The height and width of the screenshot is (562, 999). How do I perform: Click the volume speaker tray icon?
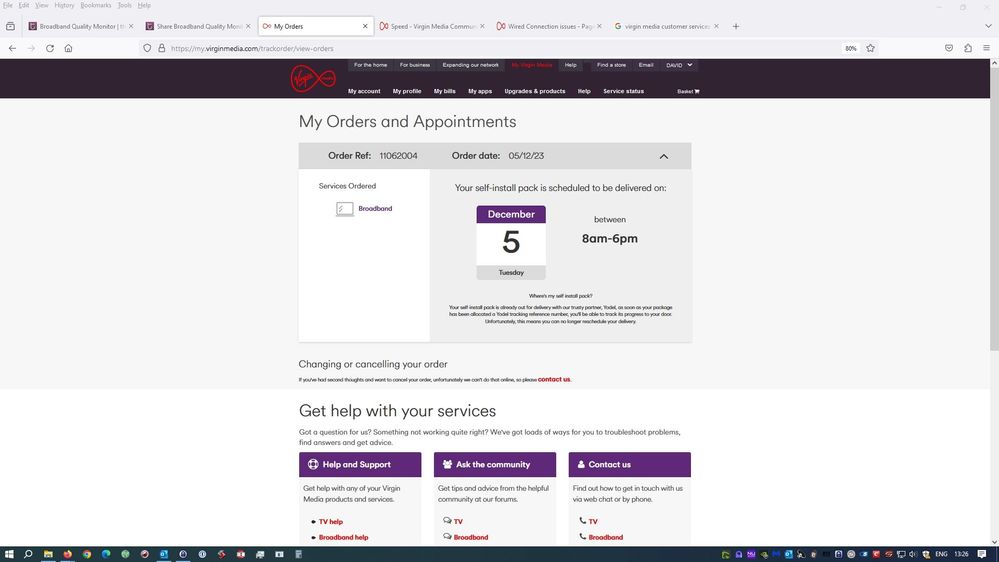pos(913,554)
